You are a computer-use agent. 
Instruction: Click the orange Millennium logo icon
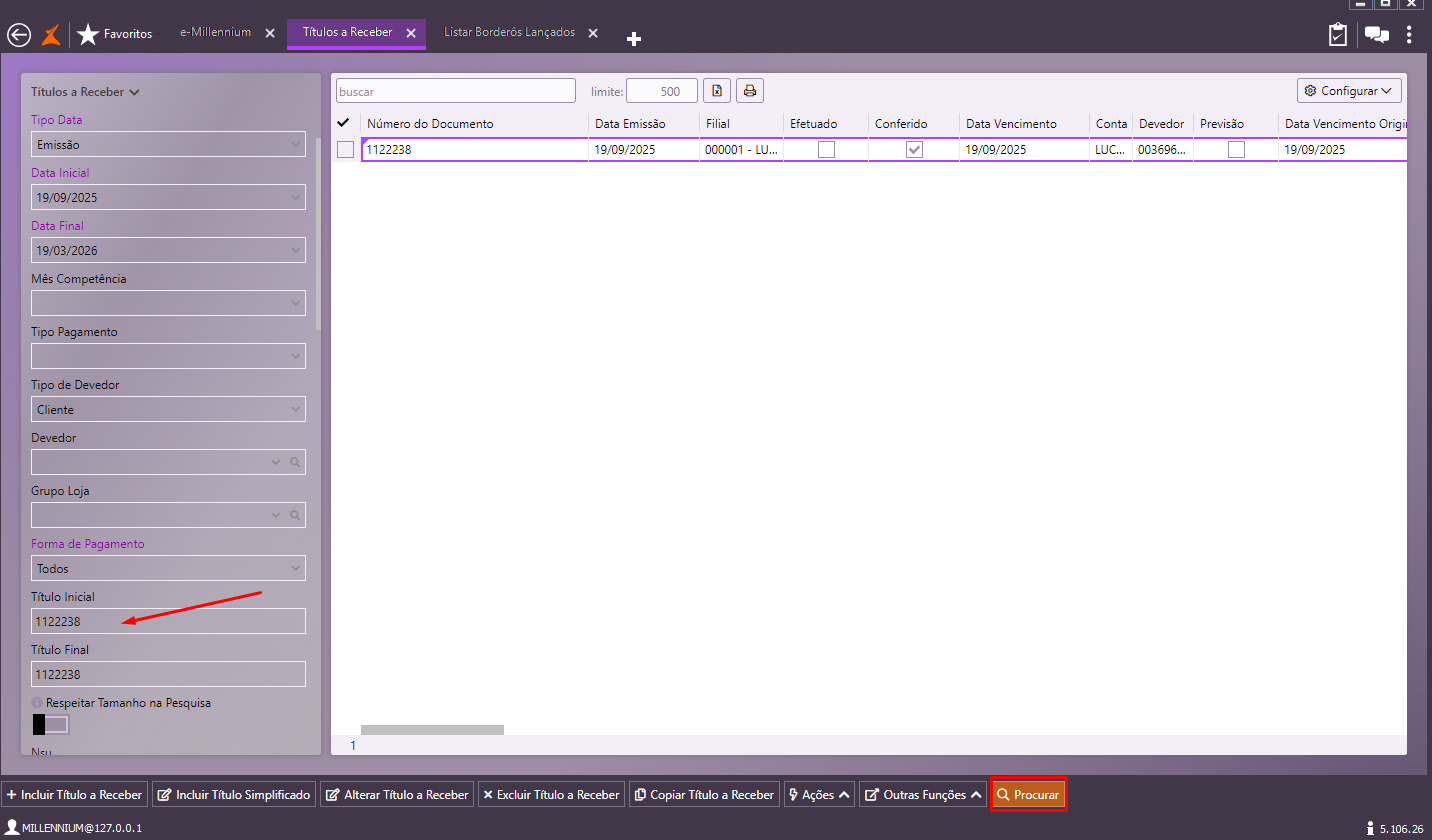[x=51, y=35]
